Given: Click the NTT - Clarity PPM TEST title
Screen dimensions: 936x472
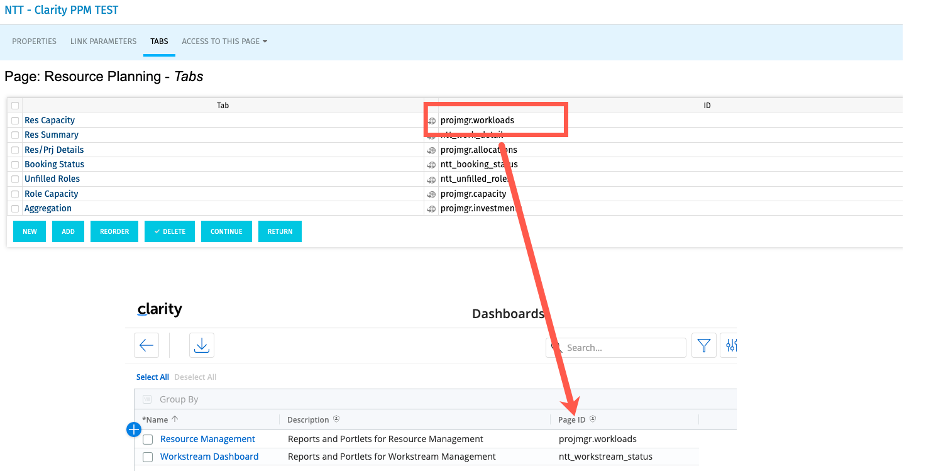Looking at the screenshot, I should [x=61, y=10].
